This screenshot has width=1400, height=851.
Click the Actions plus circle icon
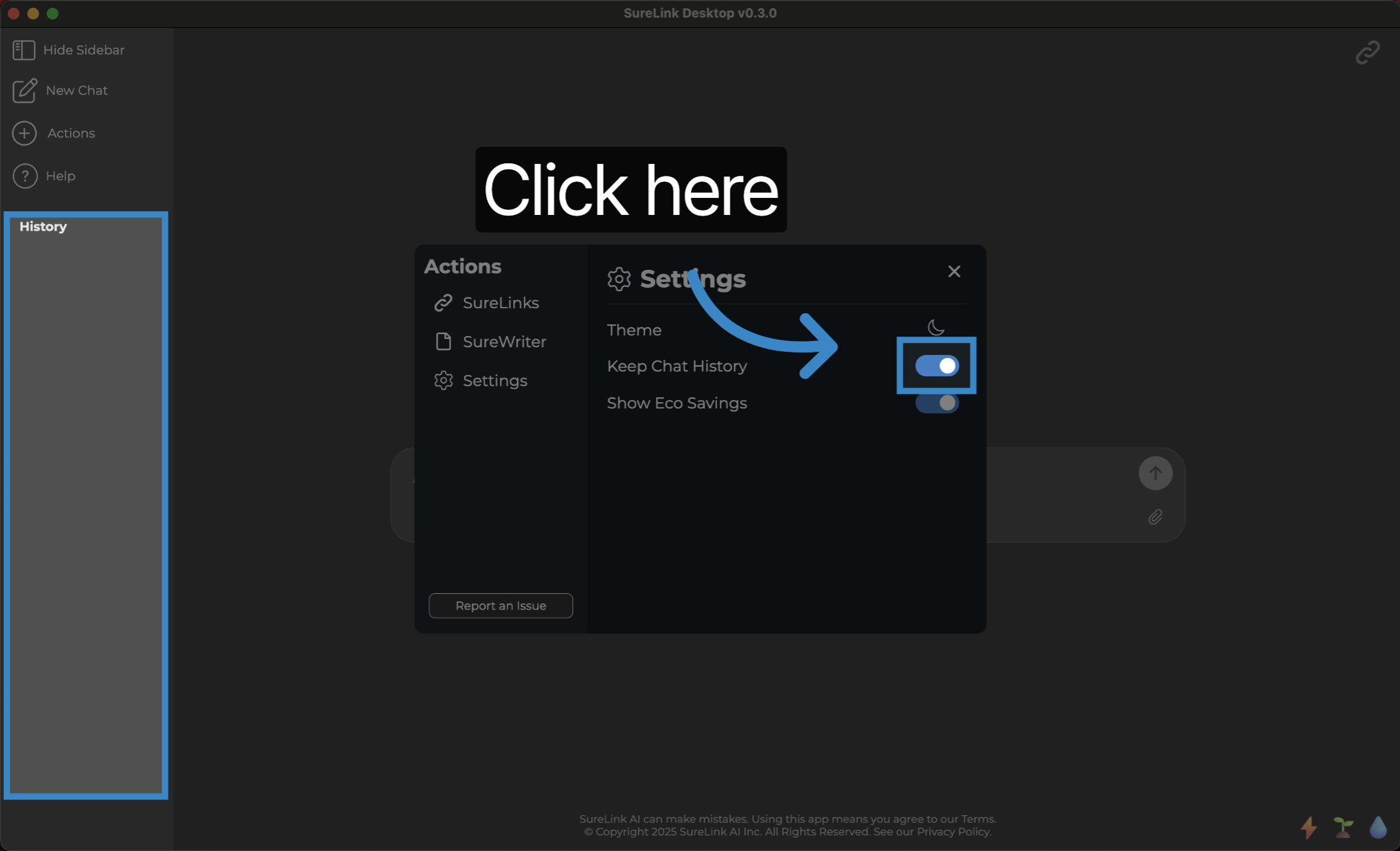point(25,133)
